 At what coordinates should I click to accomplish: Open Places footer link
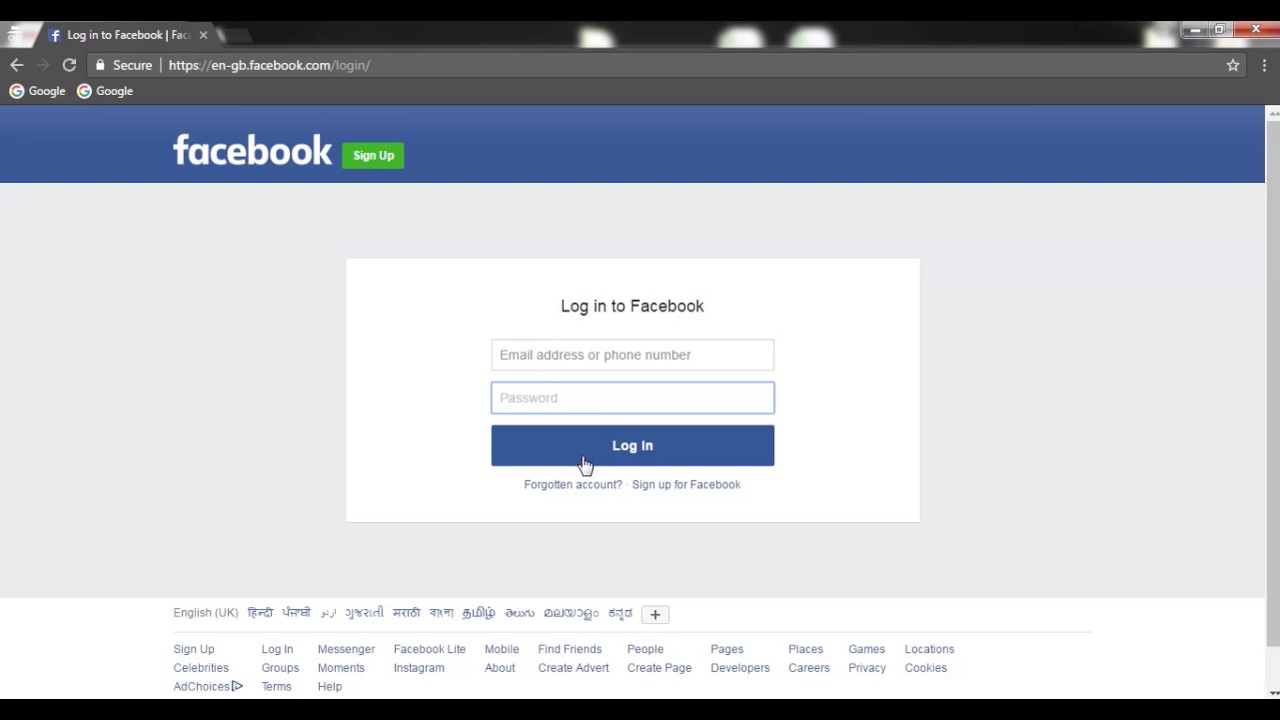(806, 649)
